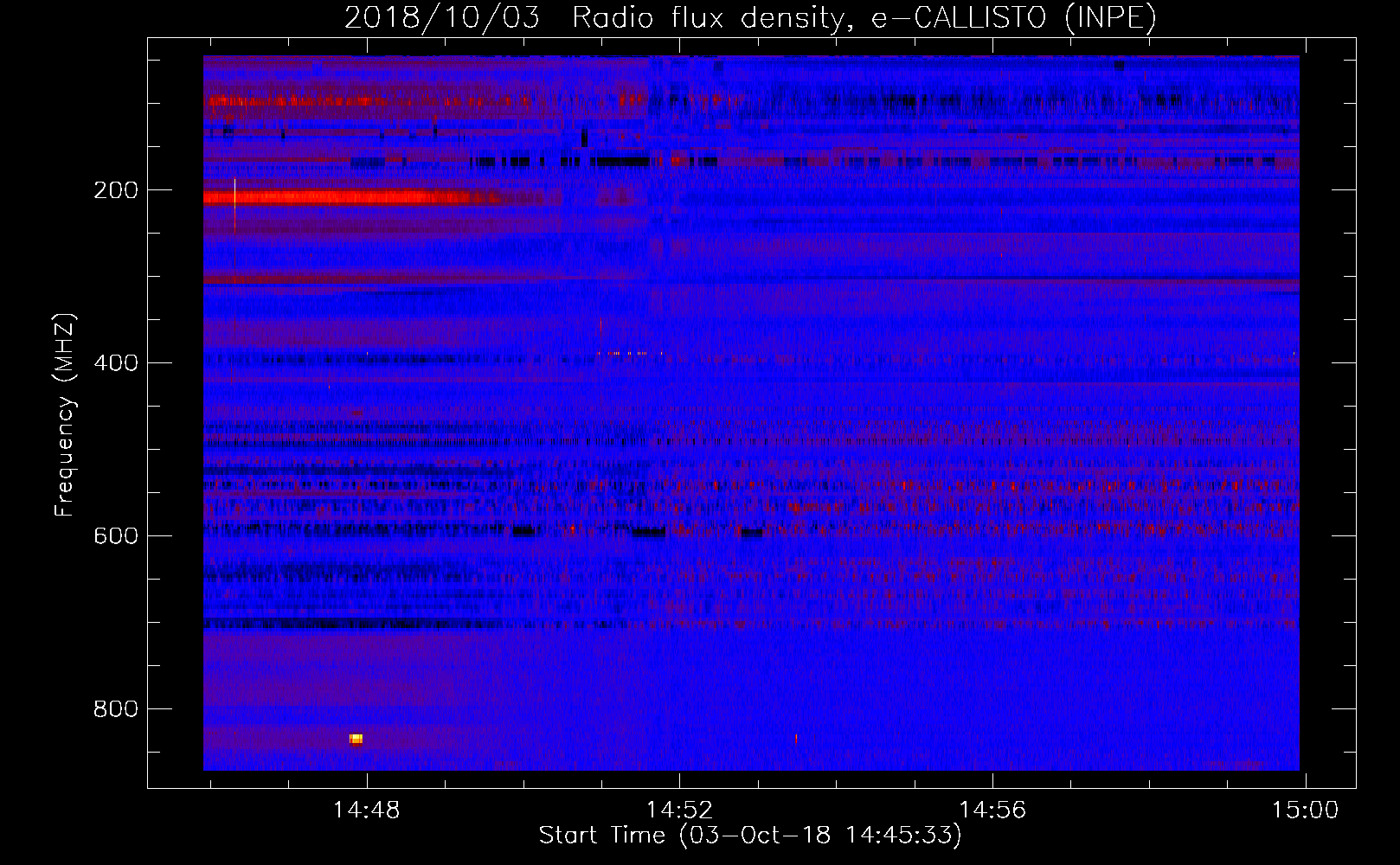
Task: Click the 14:48 time tick label
Action: point(367,811)
